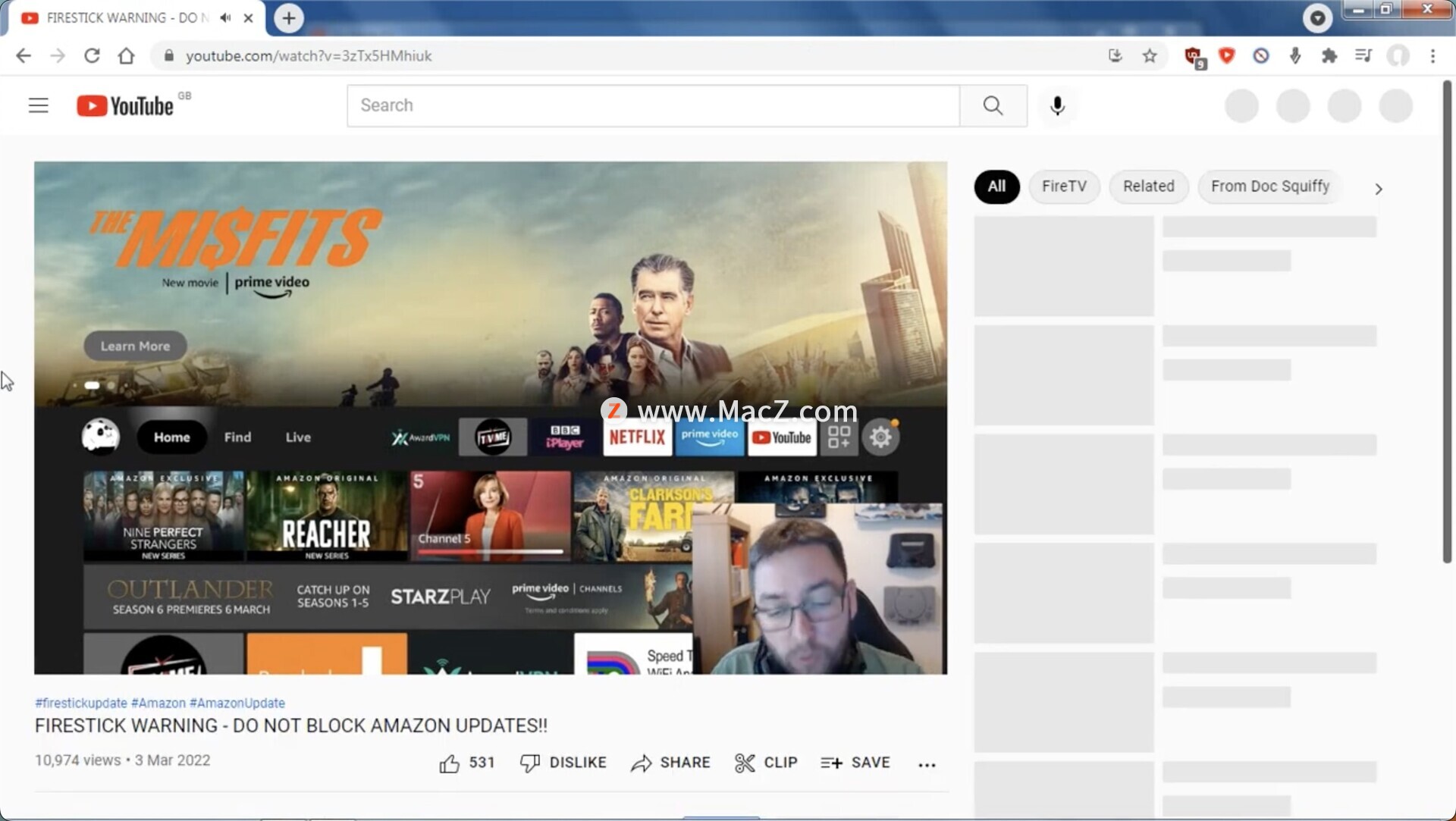Mute the tab via speaker icon
This screenshot has height=821, width=1456.
[x=225, y=17]
